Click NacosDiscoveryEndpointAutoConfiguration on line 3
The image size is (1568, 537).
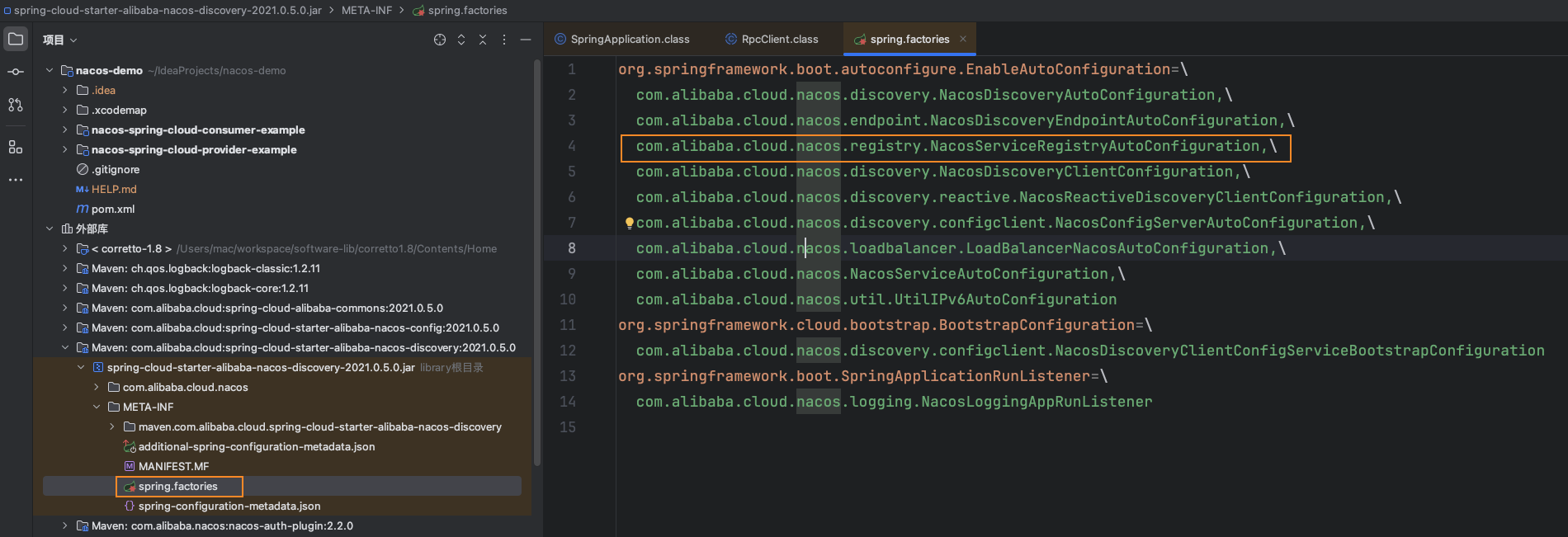(1104, 120)
